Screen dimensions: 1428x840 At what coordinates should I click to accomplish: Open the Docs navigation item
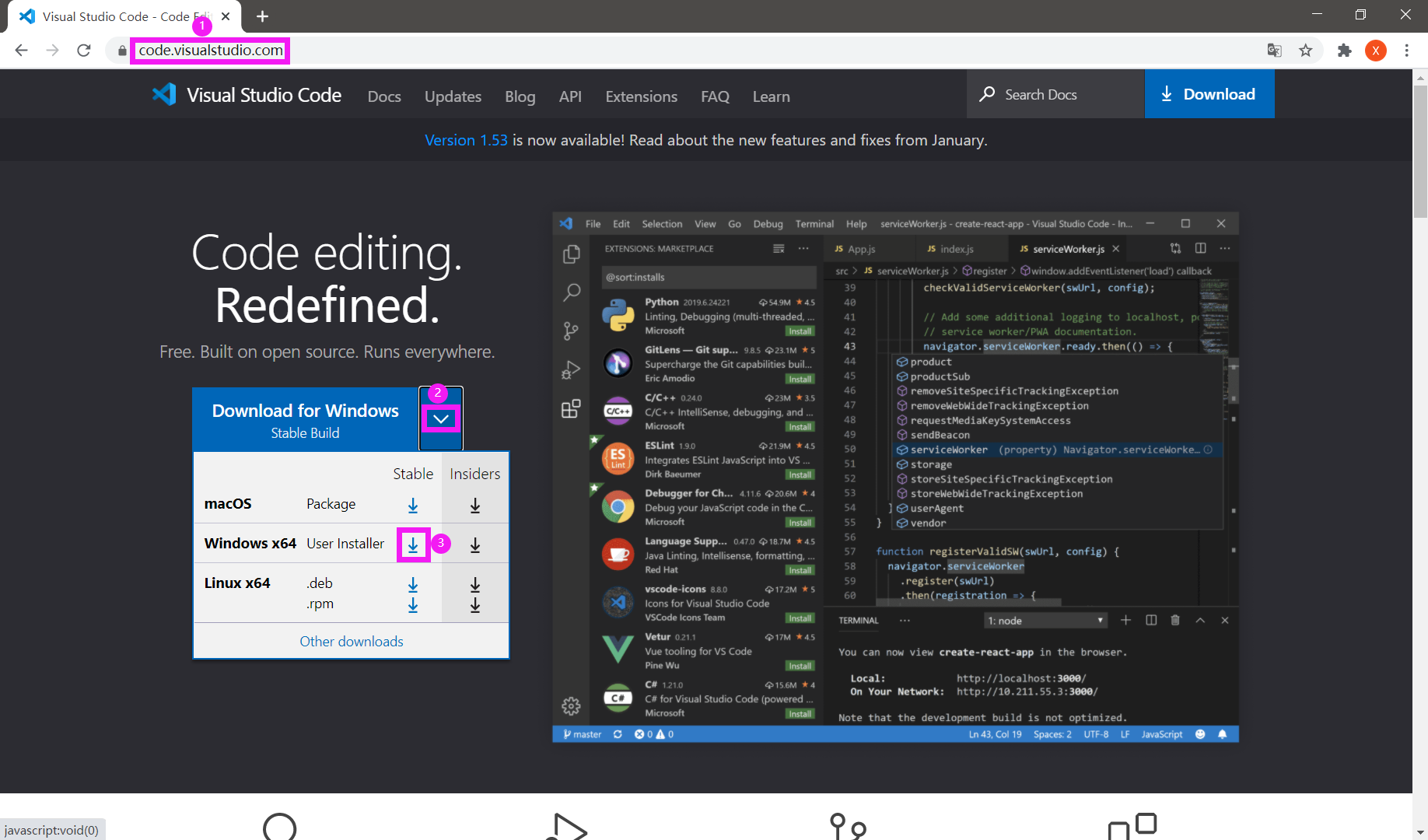384,96
